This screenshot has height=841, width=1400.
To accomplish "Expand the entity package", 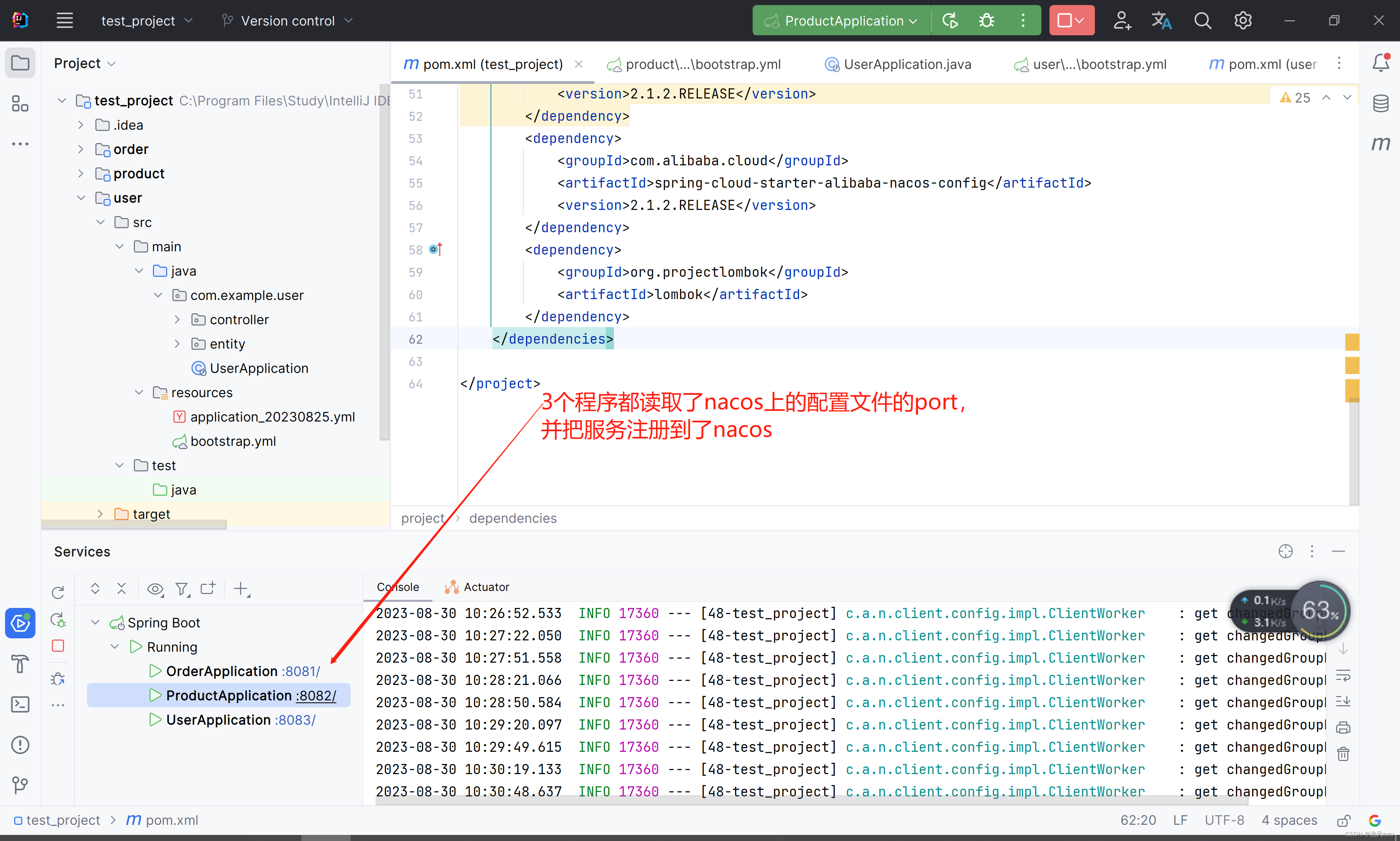I will pos(177,344).
